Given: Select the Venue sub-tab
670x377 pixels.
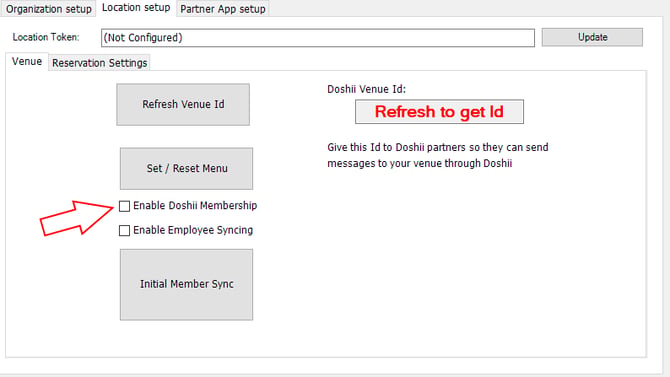Looking at the screenshot, I should pyautogui.click(x=27, y=62).
